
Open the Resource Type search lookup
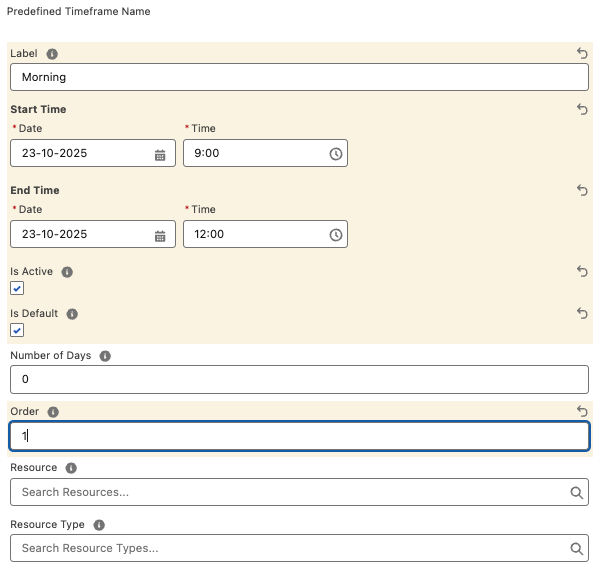pyautogui.click(x=290, y=548)
